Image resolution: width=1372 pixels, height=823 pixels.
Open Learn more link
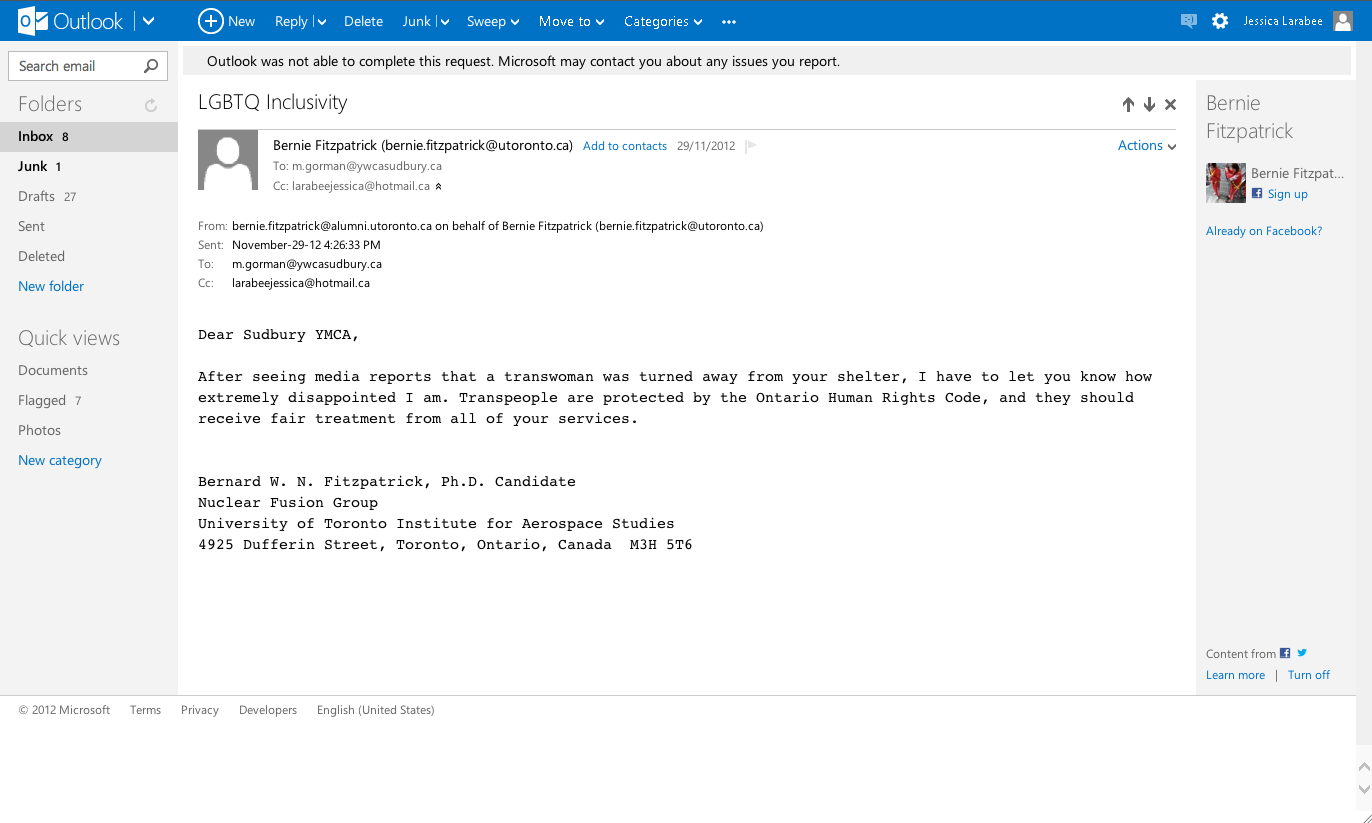(x=1235, y=675)
